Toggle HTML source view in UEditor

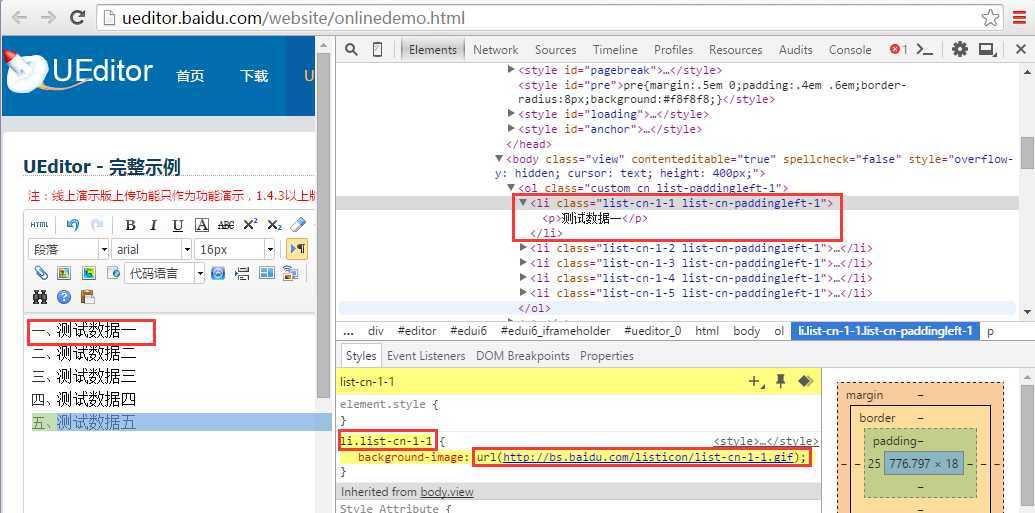click(39, 225)
